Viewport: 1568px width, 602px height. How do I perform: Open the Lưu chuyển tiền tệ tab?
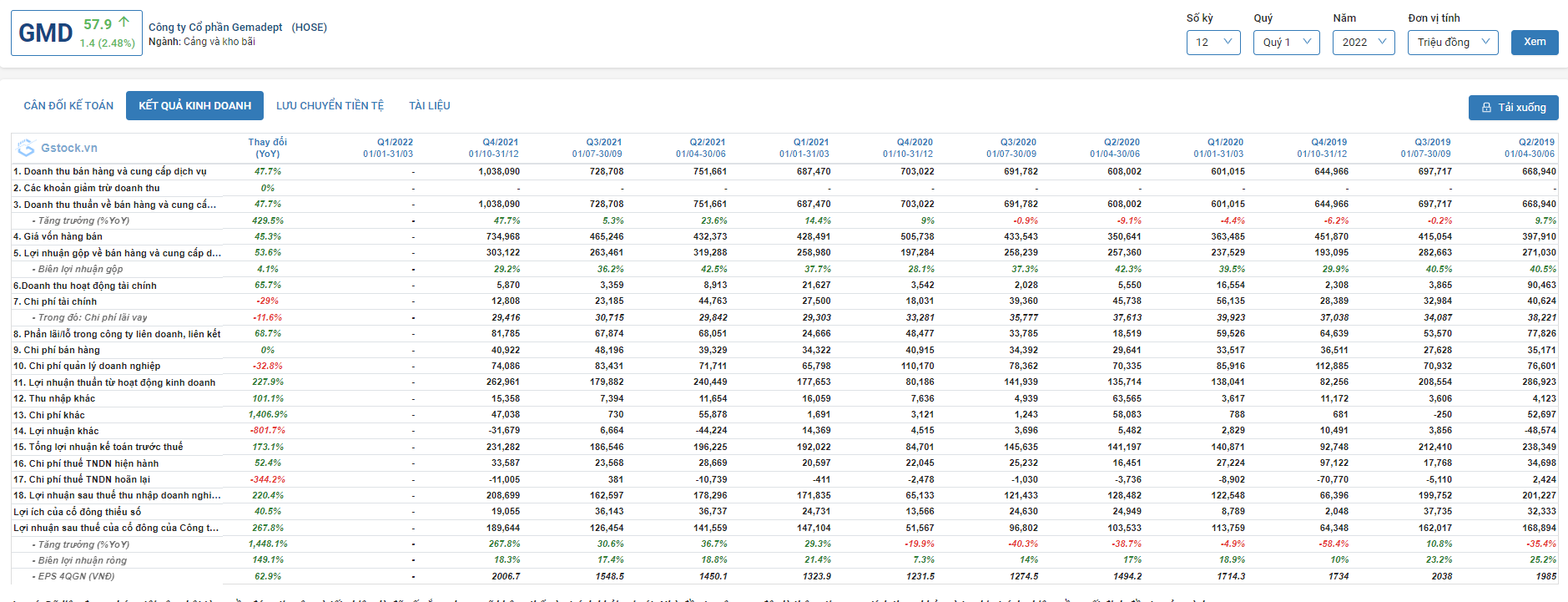(x=330, y=106)
